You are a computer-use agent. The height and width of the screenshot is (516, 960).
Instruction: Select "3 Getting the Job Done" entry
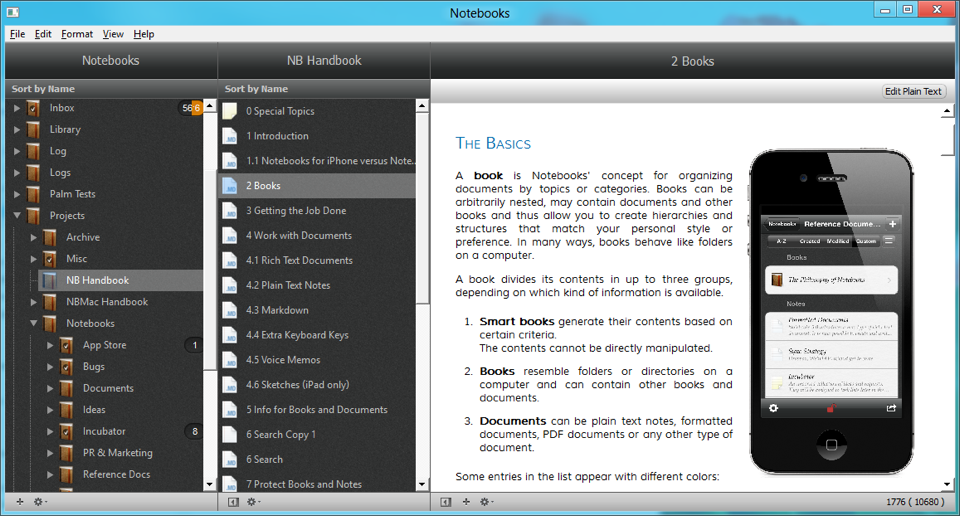[x=317, y=211]
